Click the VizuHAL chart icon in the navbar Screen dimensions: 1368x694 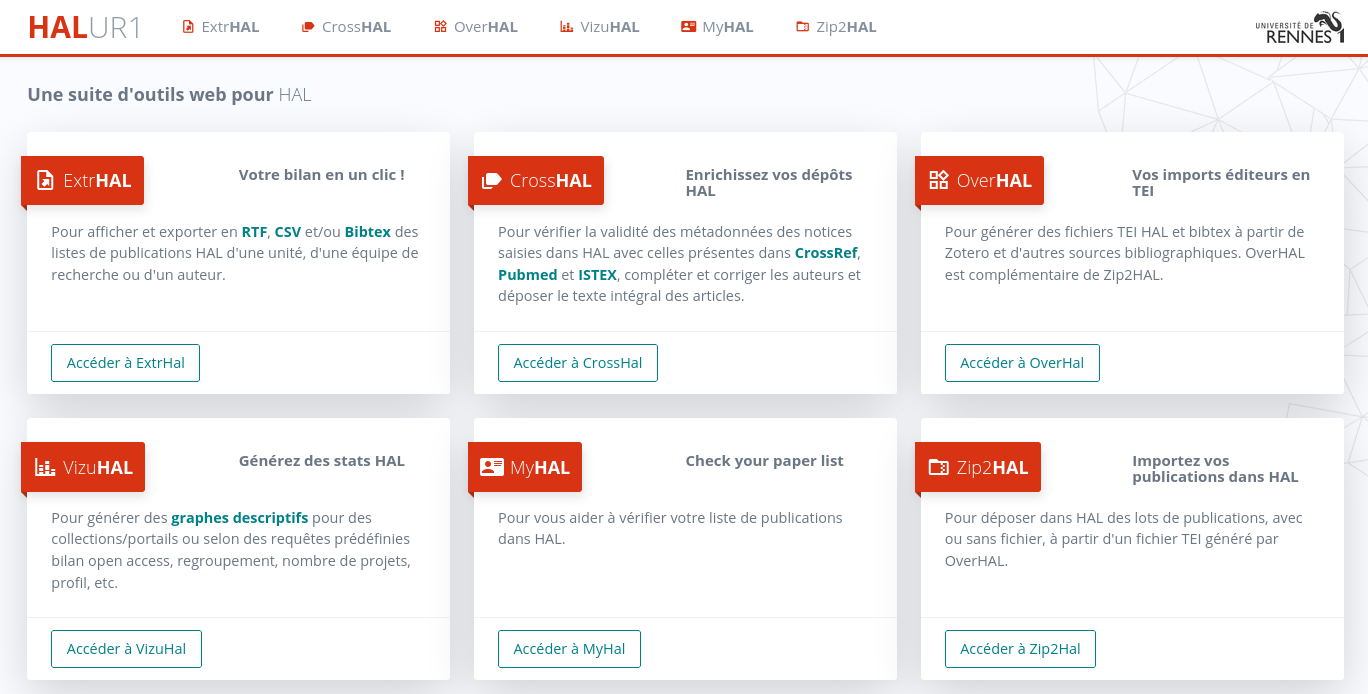pos(567,27)
